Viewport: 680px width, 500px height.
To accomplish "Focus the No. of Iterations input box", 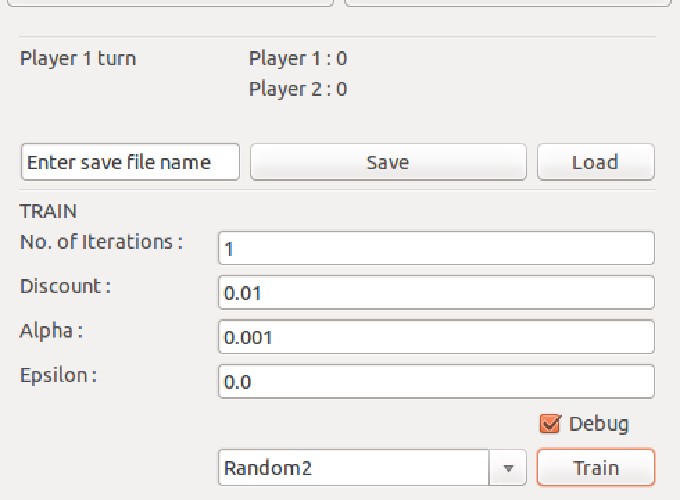I will click(436, 248).
